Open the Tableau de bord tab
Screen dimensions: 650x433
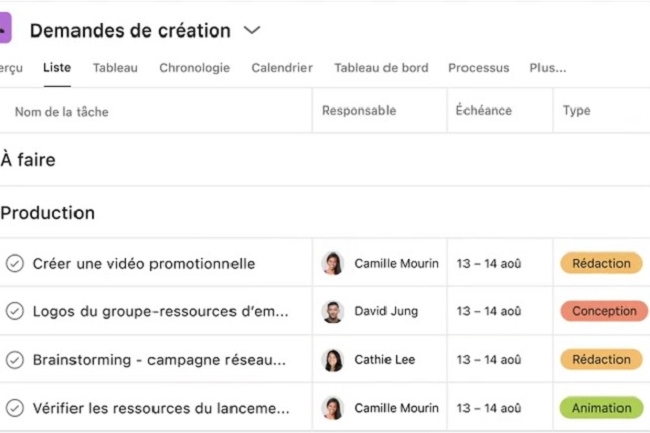pyautogui.click(x=381, y=68)
